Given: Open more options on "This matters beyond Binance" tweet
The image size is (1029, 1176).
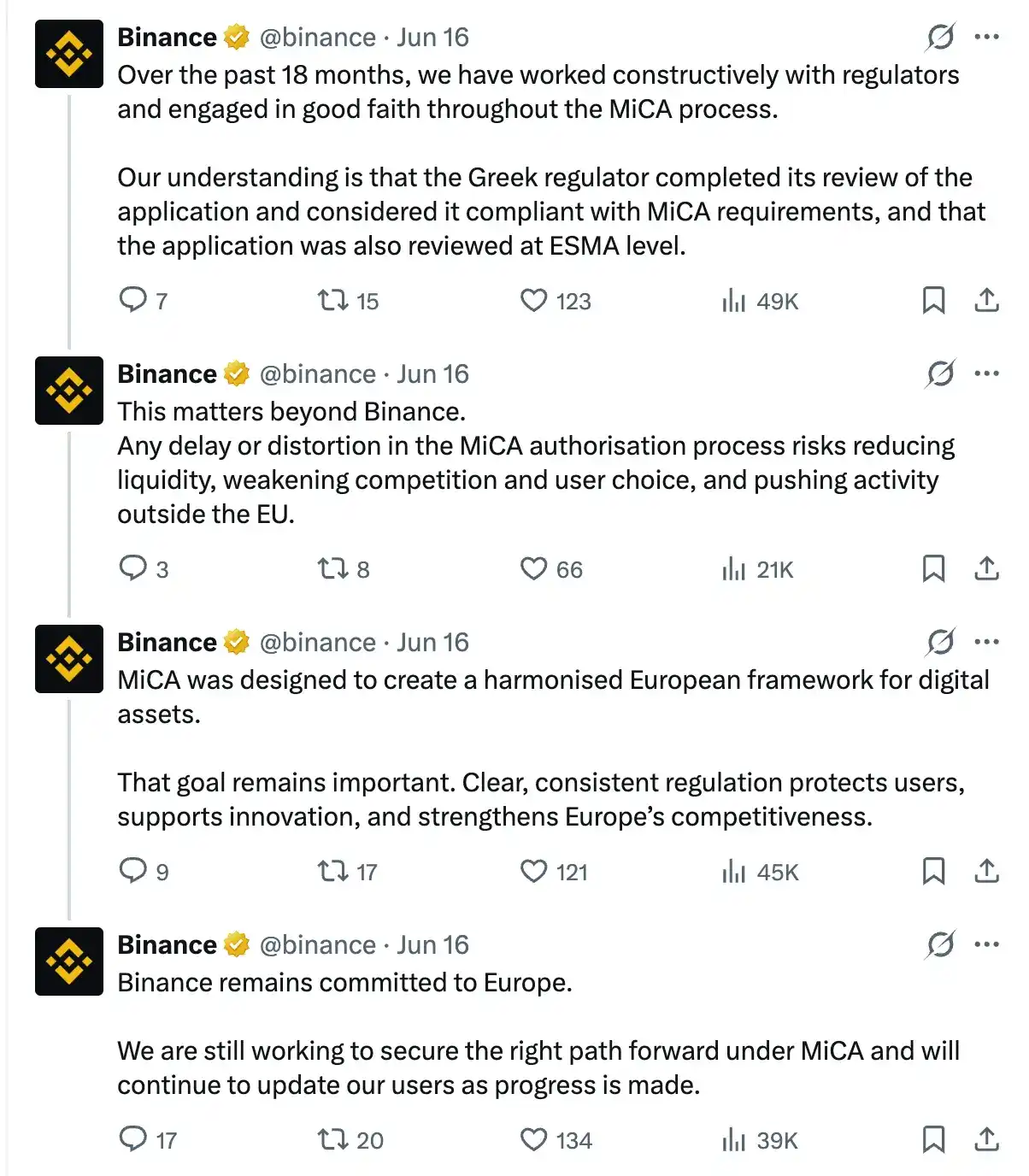Looking at the screenshot, I should [987, 373].
